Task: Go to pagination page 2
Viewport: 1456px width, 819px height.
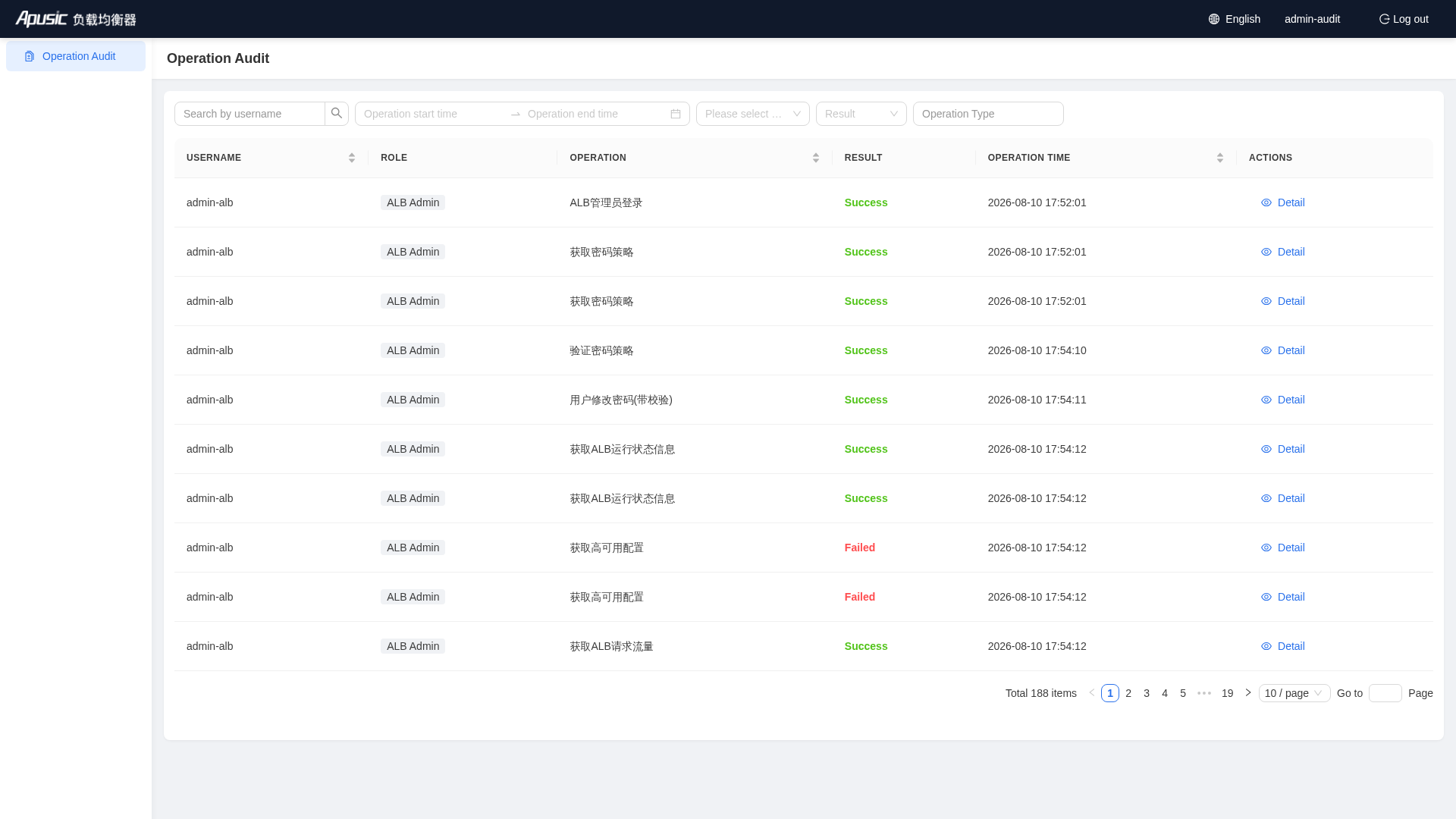Action: 1128,693
